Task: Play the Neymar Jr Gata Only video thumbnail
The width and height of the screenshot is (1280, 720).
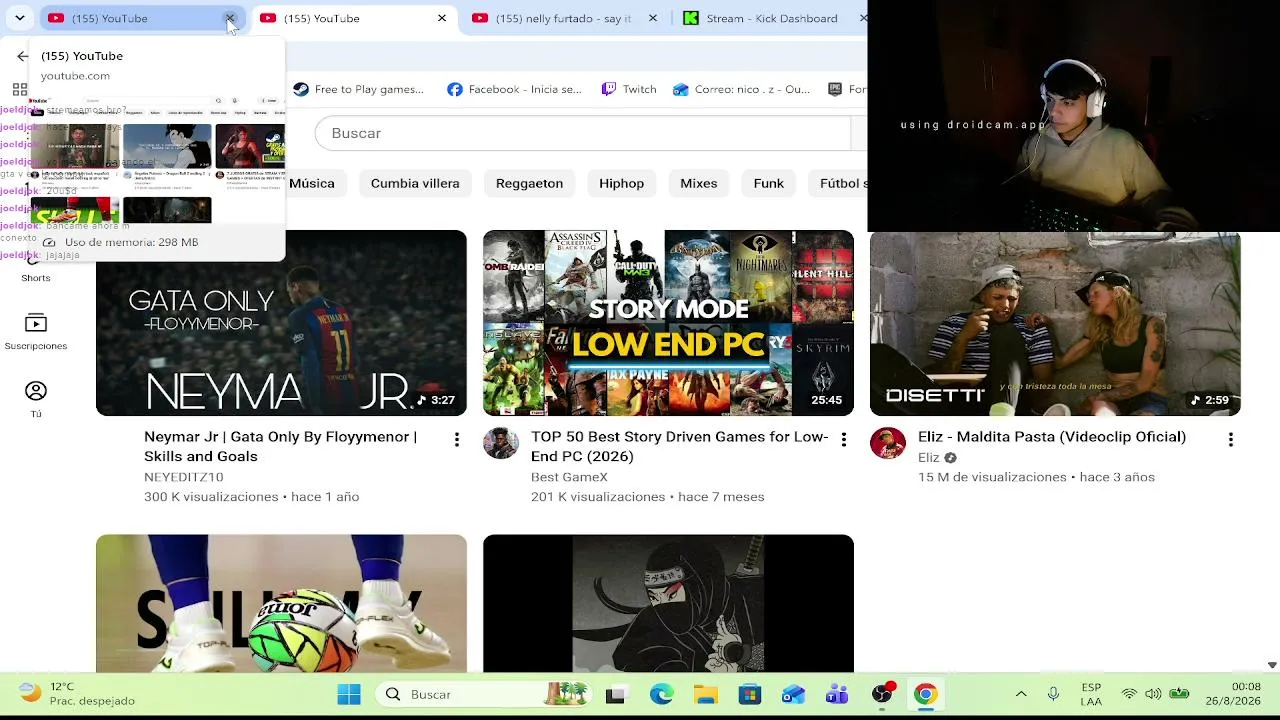Action: point(281,323)
